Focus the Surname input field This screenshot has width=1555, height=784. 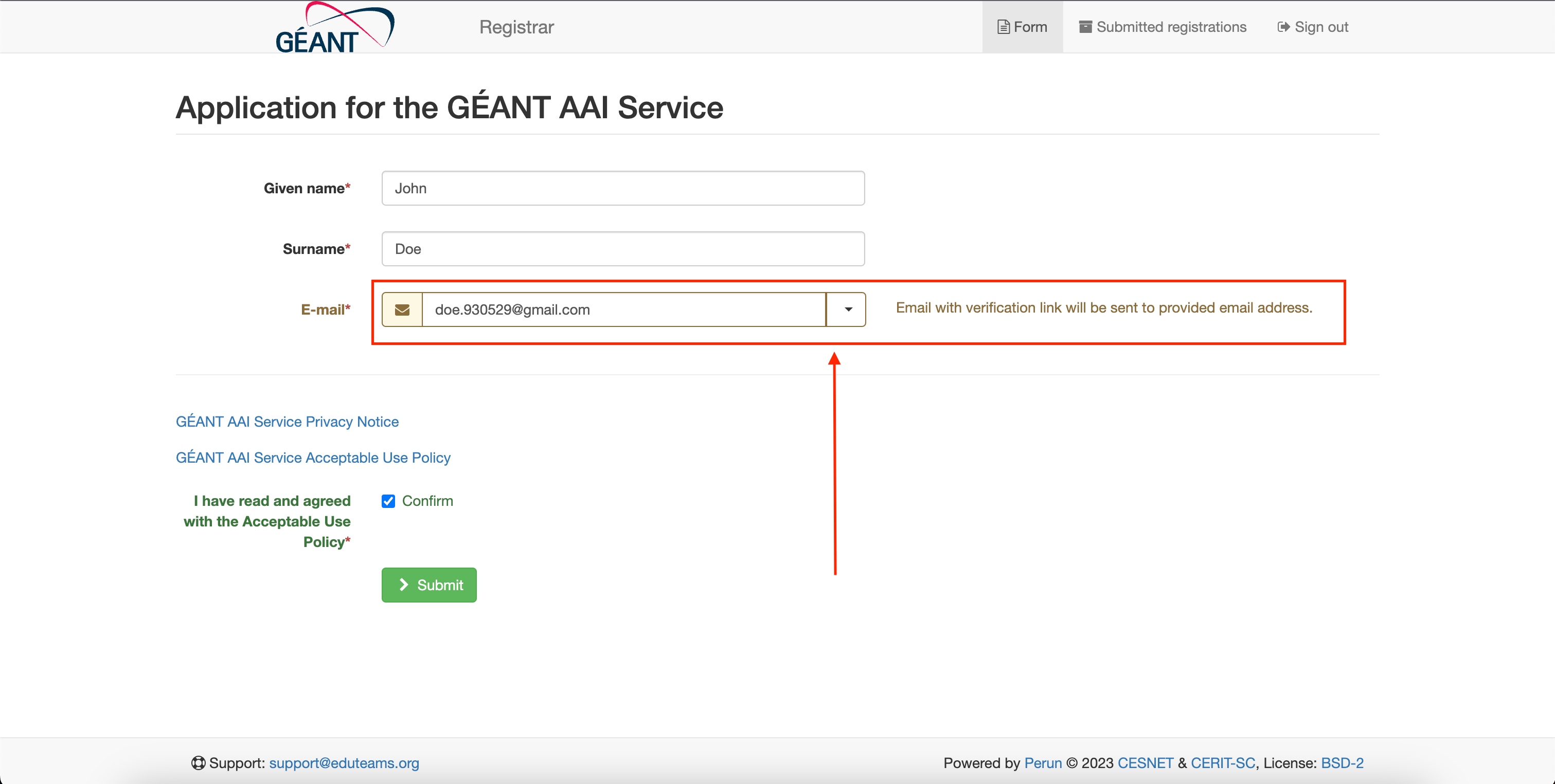[623, 249]
